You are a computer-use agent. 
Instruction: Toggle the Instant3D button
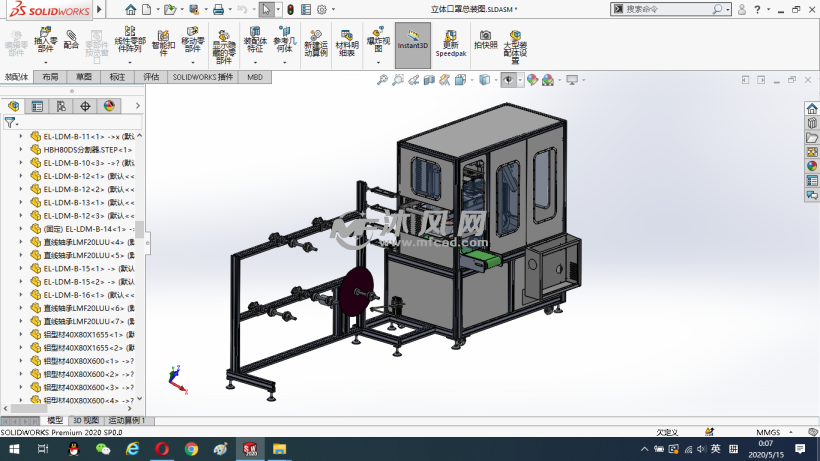[x=412, y=45]
